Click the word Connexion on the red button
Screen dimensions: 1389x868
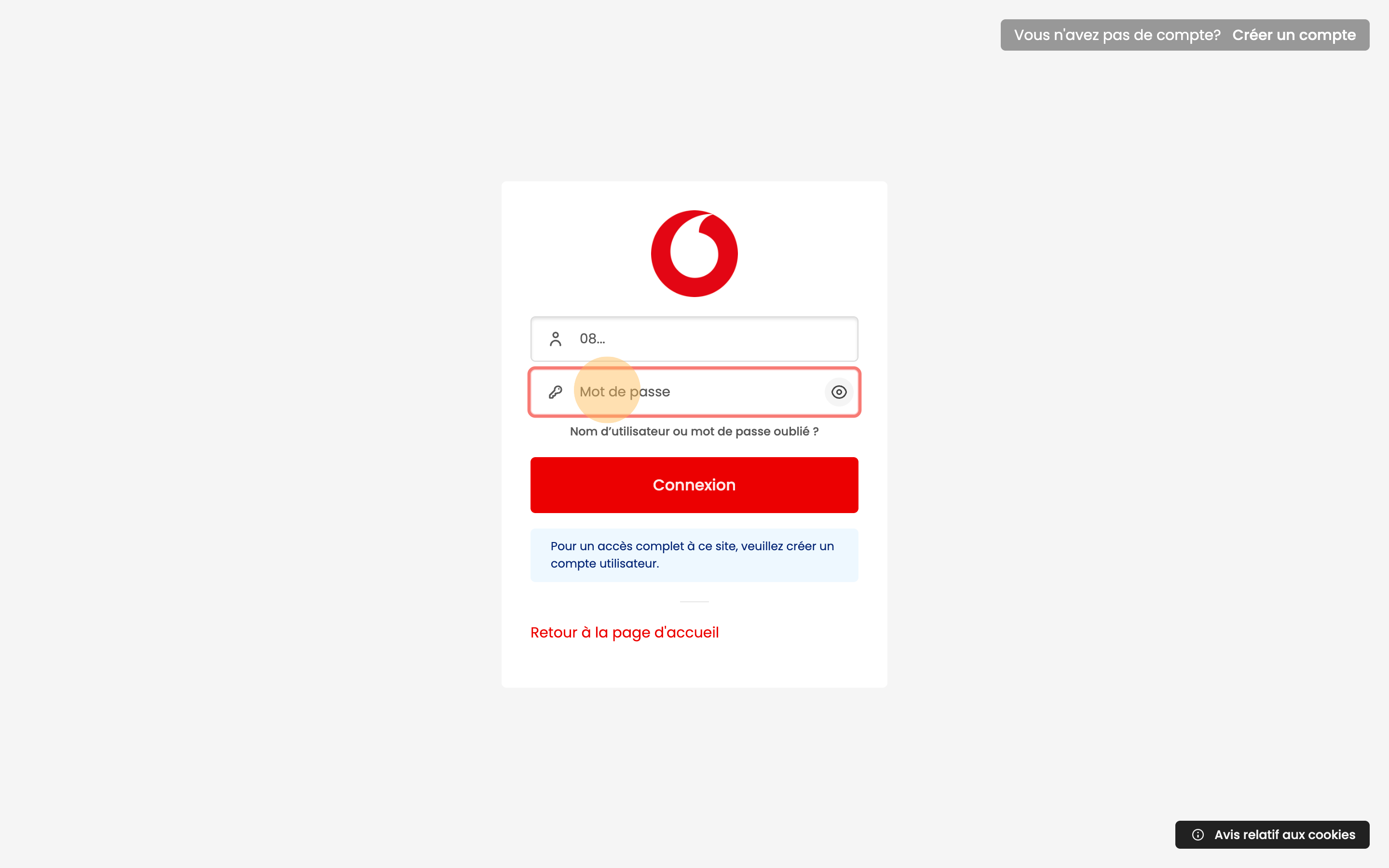click(694, 485)
